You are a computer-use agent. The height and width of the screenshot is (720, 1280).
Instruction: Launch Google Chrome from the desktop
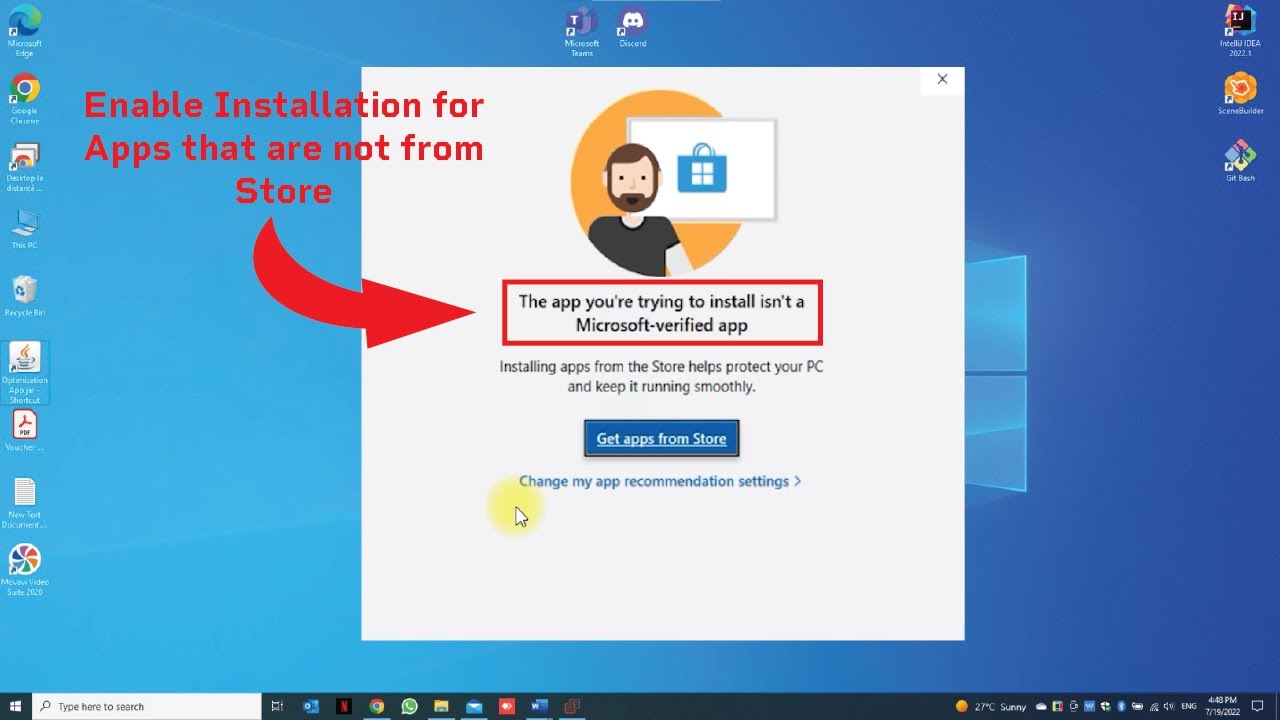[25, 99]
